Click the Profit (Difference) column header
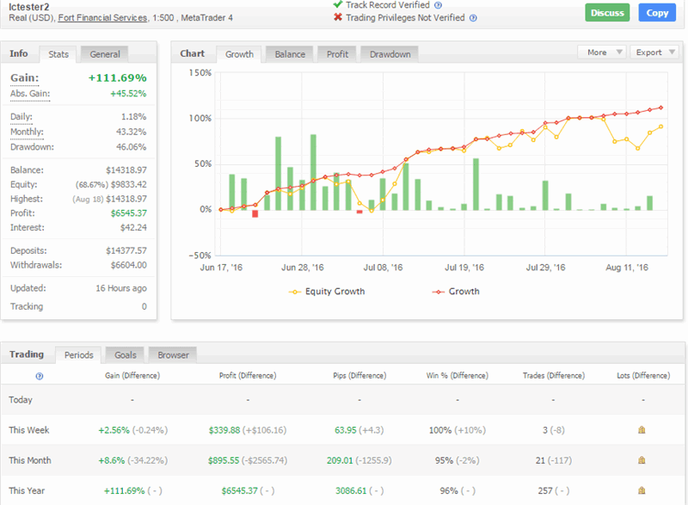Screen dimensions: 688x505 coord(248,376)
